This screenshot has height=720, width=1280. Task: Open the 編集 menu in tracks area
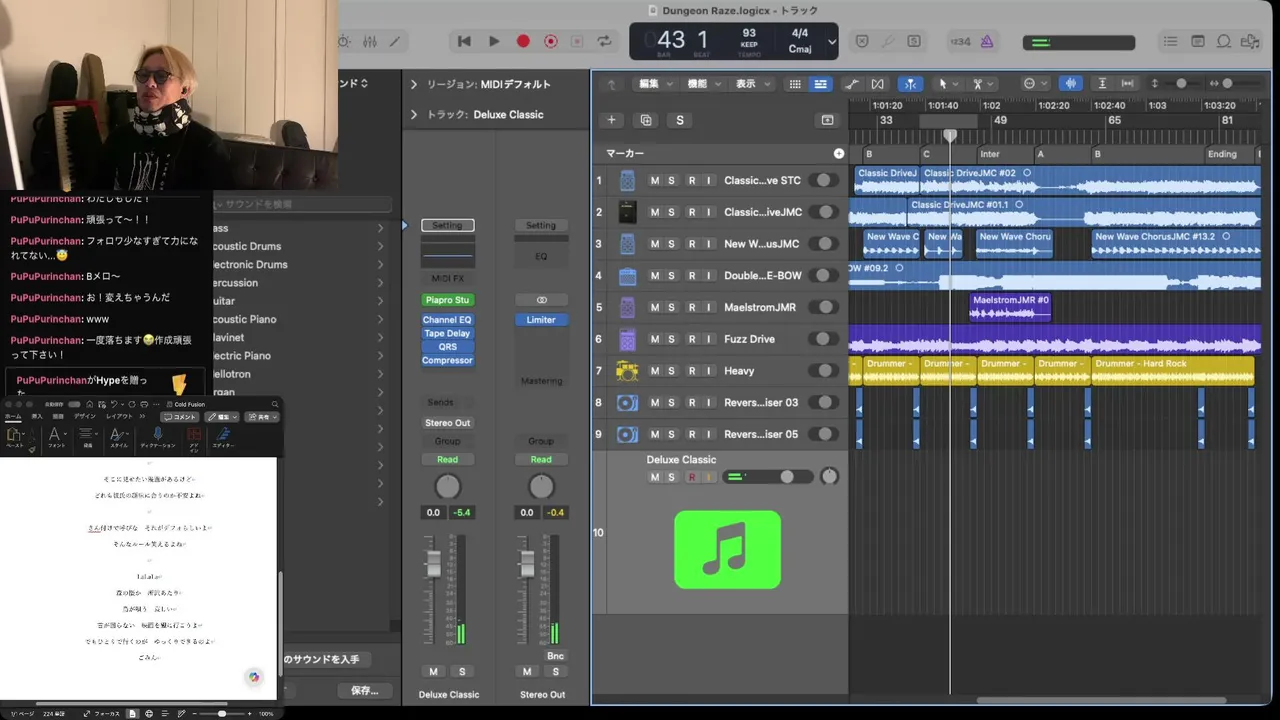[654, 84]
